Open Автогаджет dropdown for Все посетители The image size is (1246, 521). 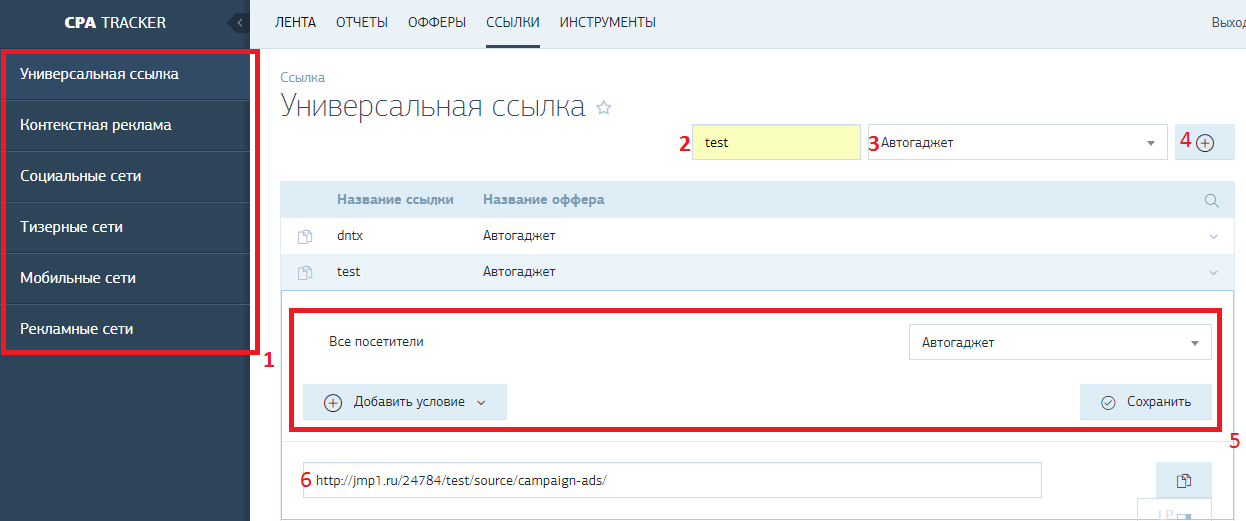click(1060, 343)
